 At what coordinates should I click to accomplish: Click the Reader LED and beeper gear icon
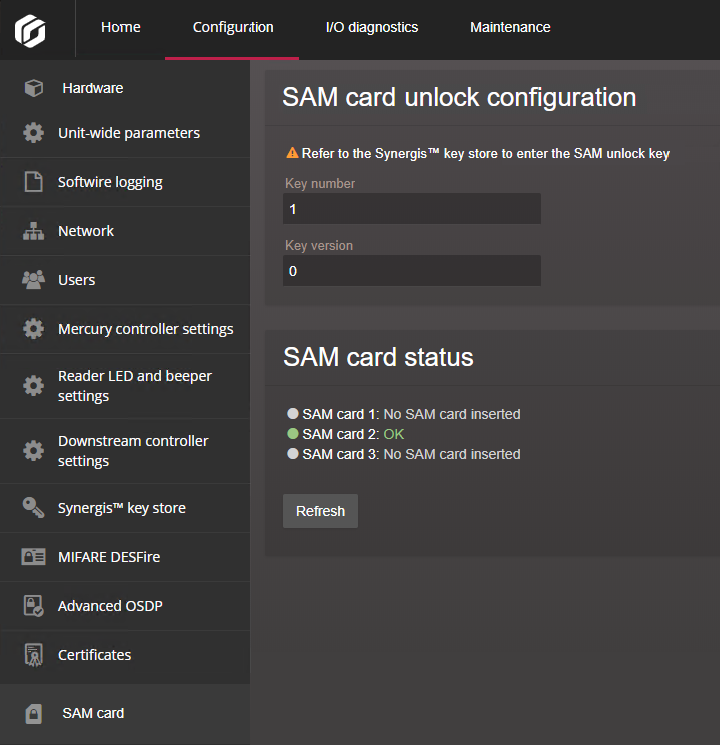pyautogui.click(x=33, y=385)
